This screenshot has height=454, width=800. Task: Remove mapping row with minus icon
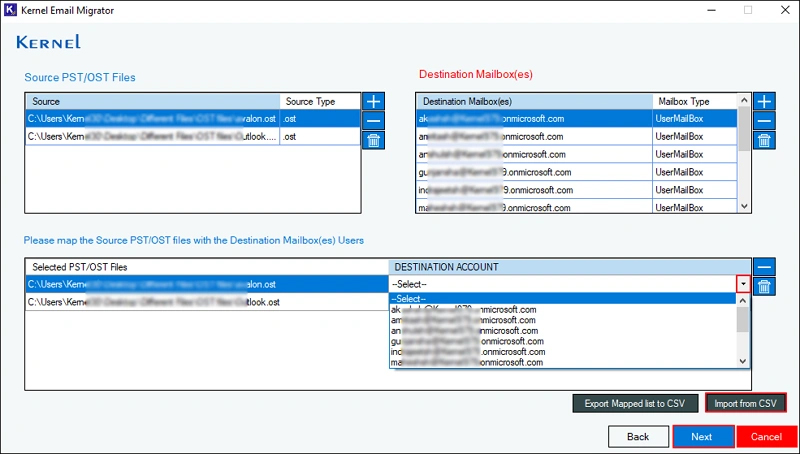[x=764, y=266]
